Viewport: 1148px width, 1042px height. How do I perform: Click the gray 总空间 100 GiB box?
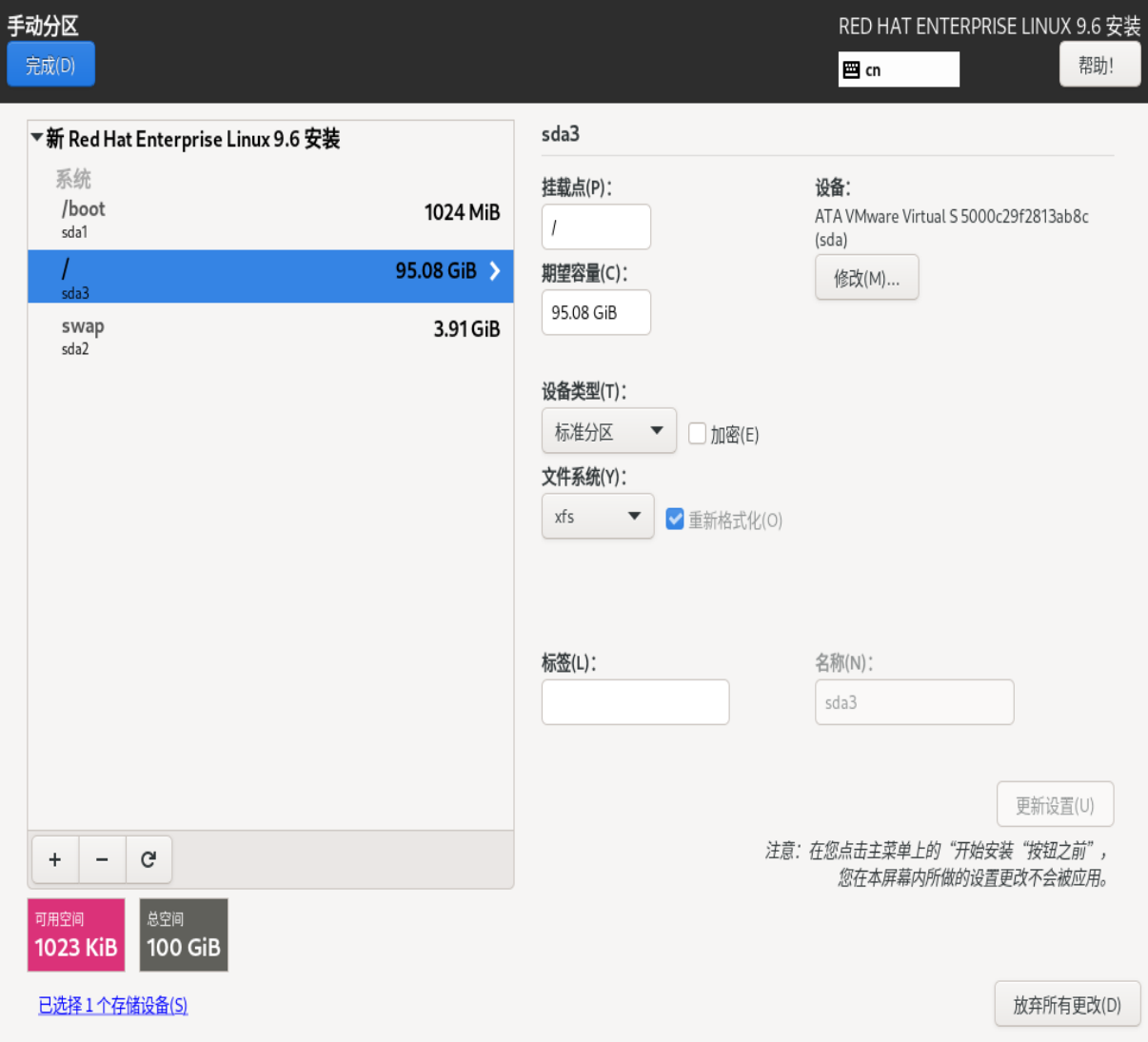[184, 934]
